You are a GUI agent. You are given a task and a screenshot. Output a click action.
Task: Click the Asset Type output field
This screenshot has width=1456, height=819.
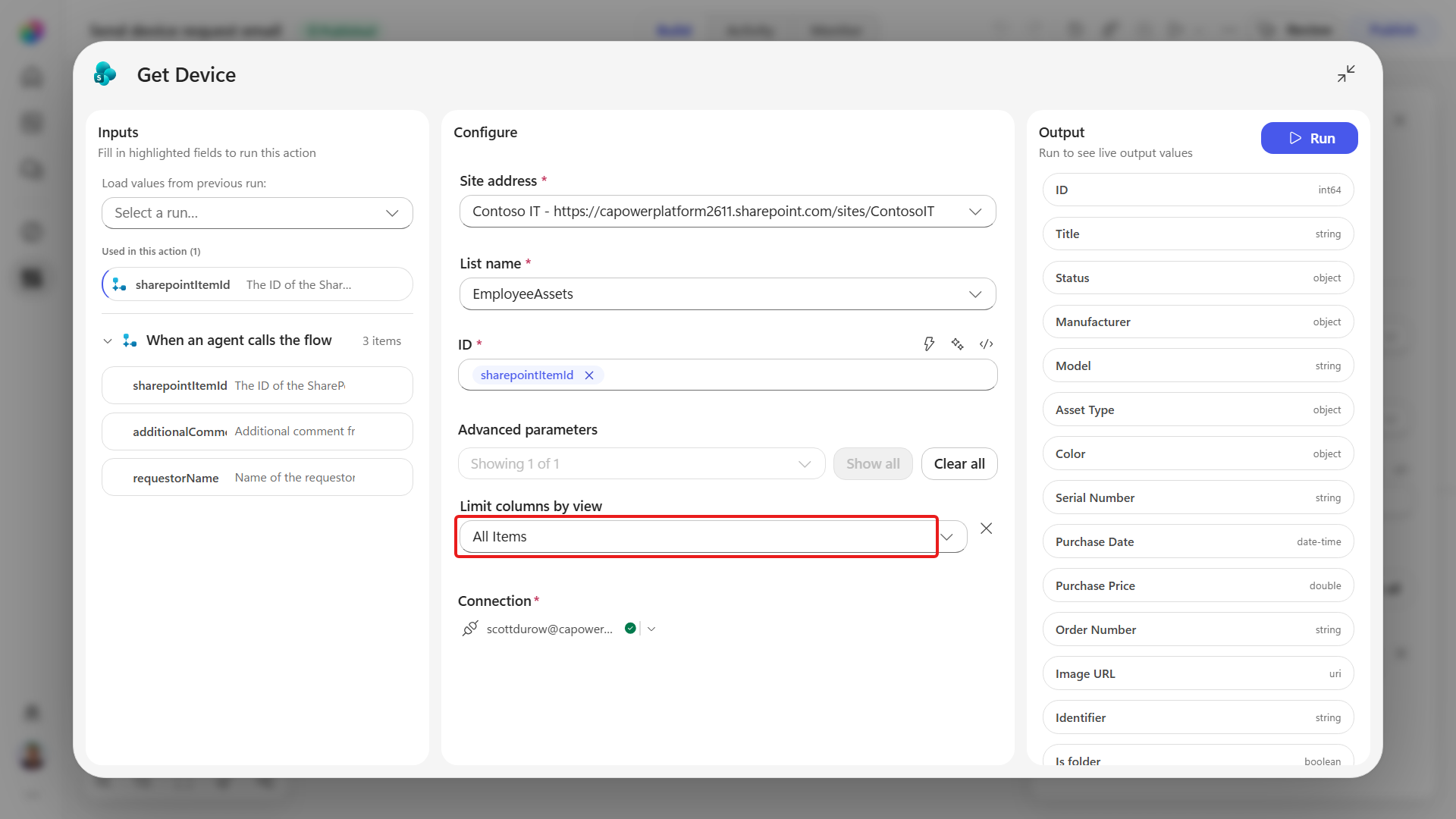click(x=1197, y=409)
